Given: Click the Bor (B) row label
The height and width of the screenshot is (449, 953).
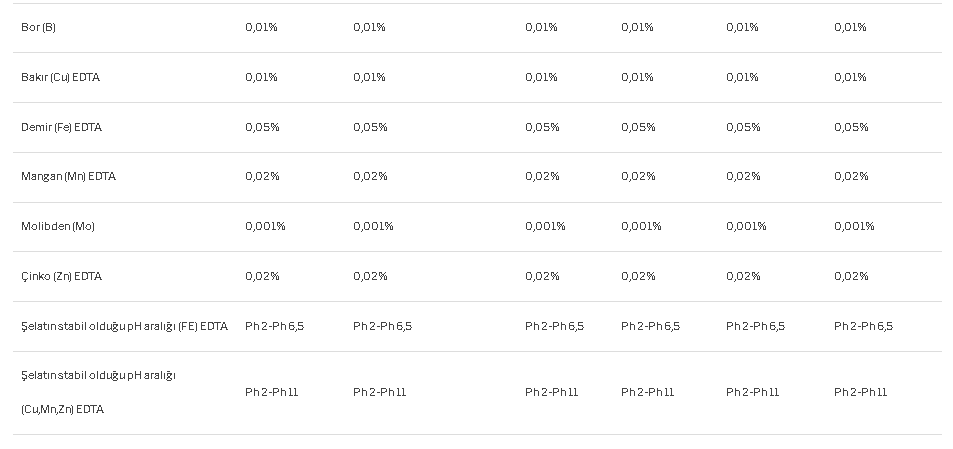Looking at the screenshot, I should [38, 27].
